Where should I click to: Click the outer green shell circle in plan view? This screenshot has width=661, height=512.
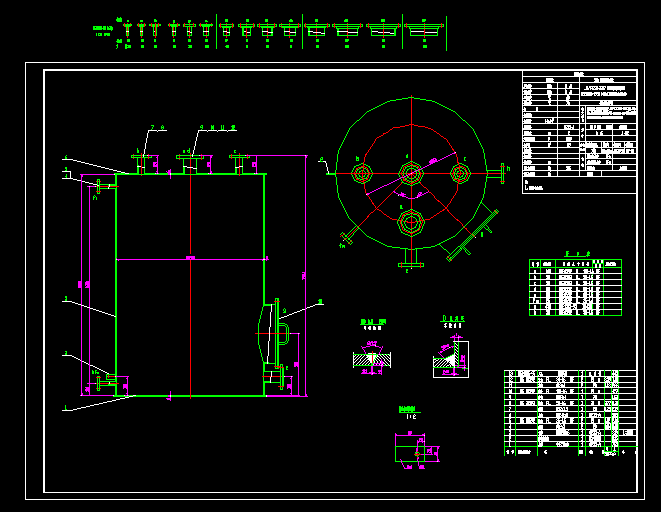pos(411,173)
